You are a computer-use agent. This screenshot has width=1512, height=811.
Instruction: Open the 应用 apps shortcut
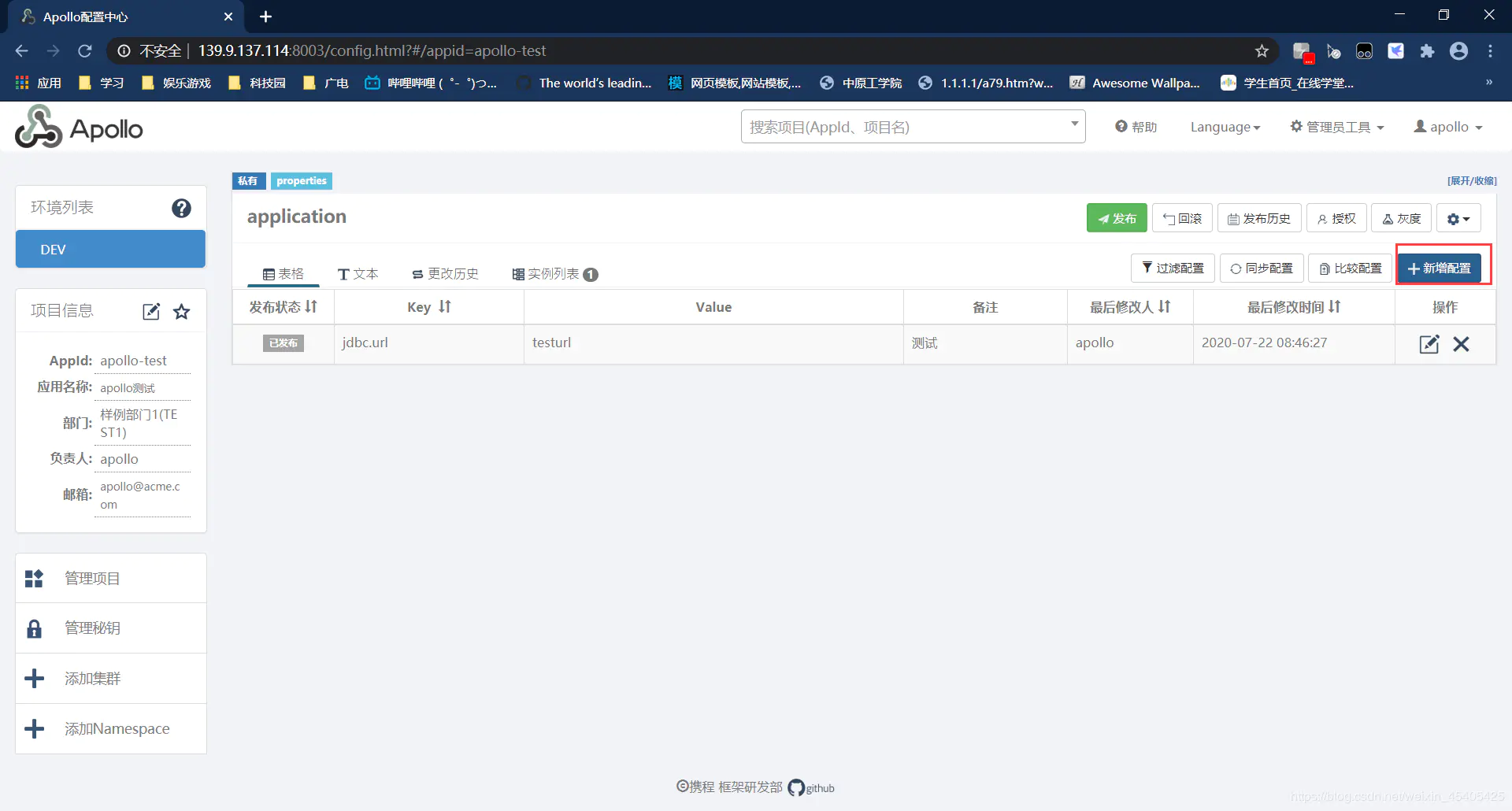tap(39, 83)
